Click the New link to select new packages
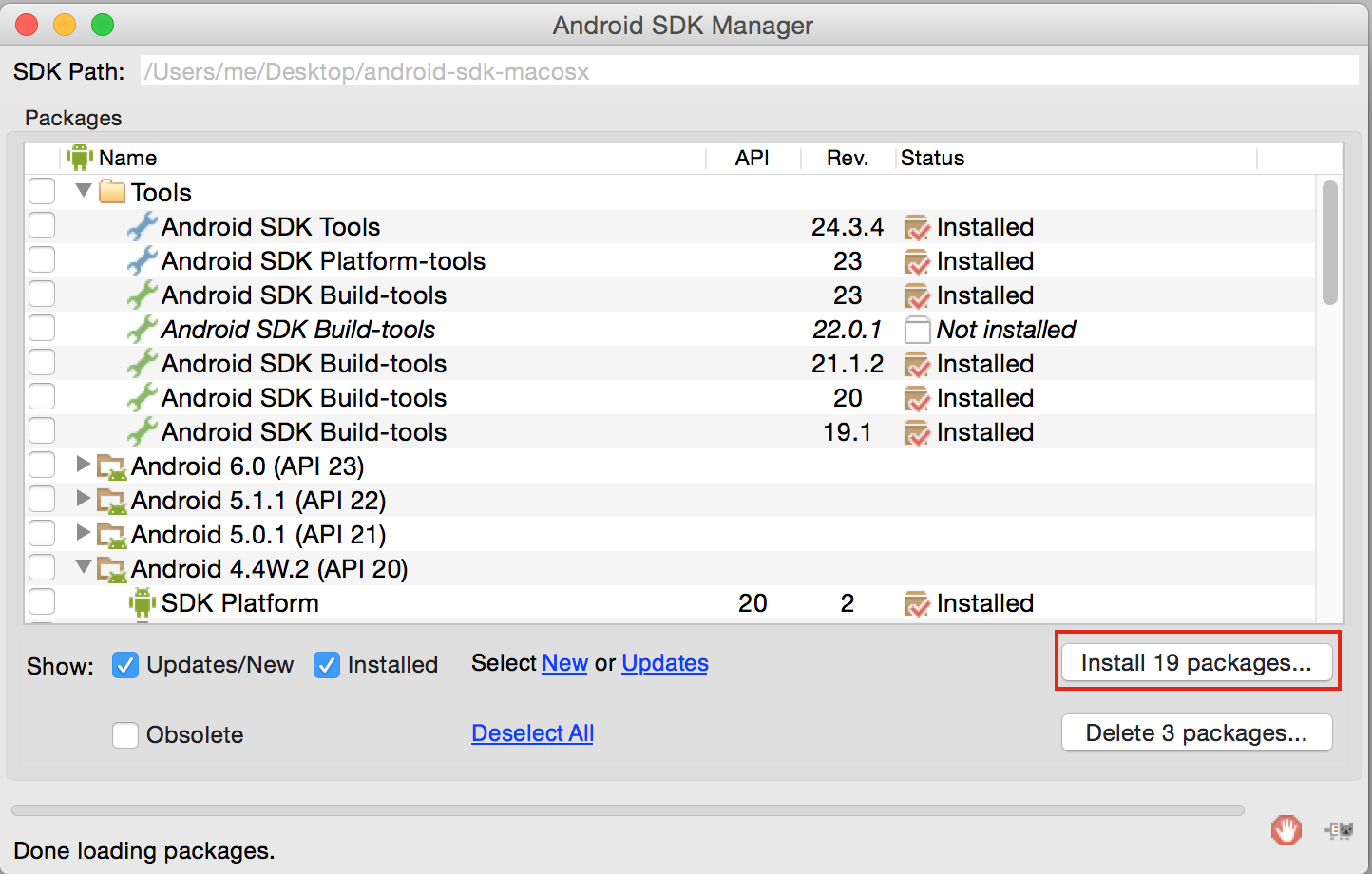1372x874 pixels. tap(564, 663)
